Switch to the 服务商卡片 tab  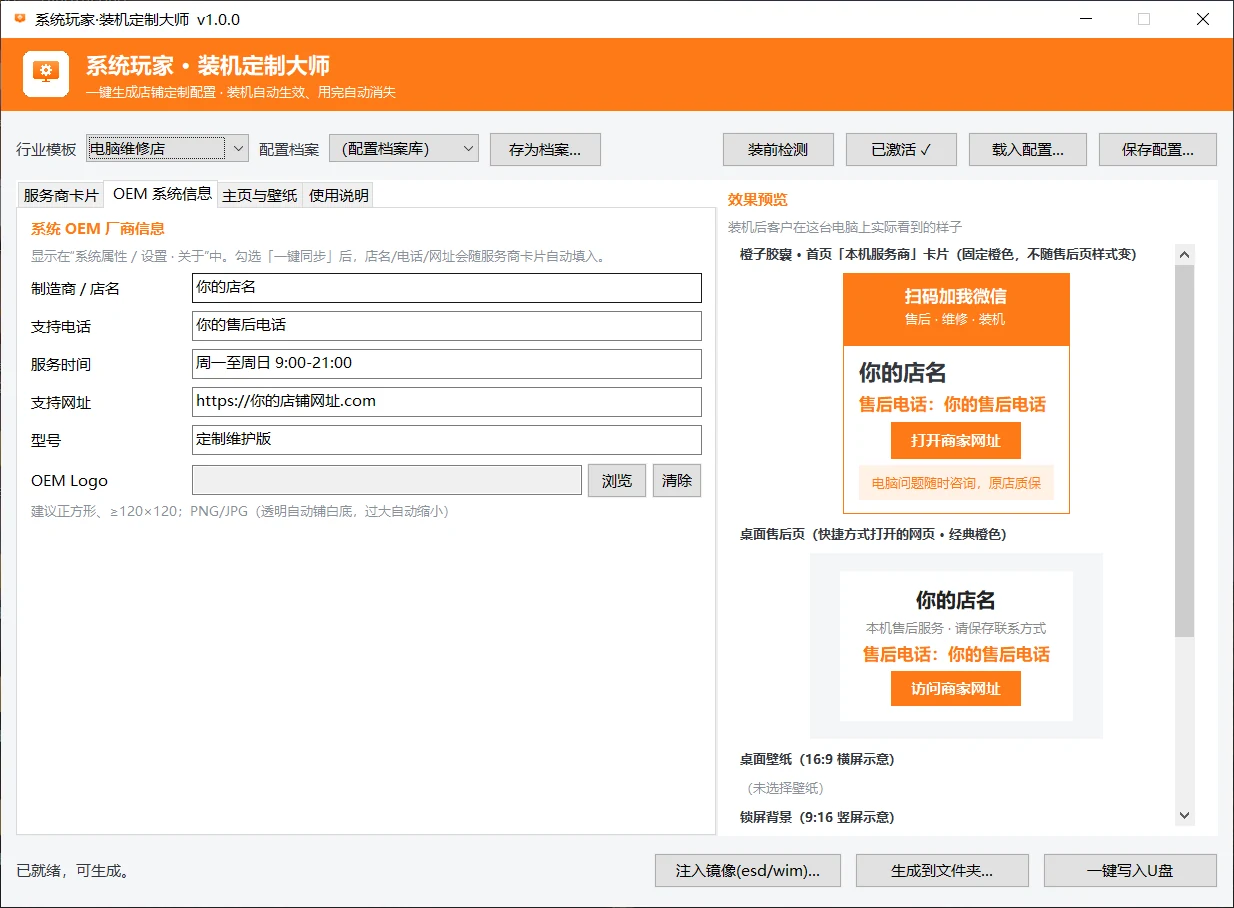pyautogui.click(x=61, y=195)
